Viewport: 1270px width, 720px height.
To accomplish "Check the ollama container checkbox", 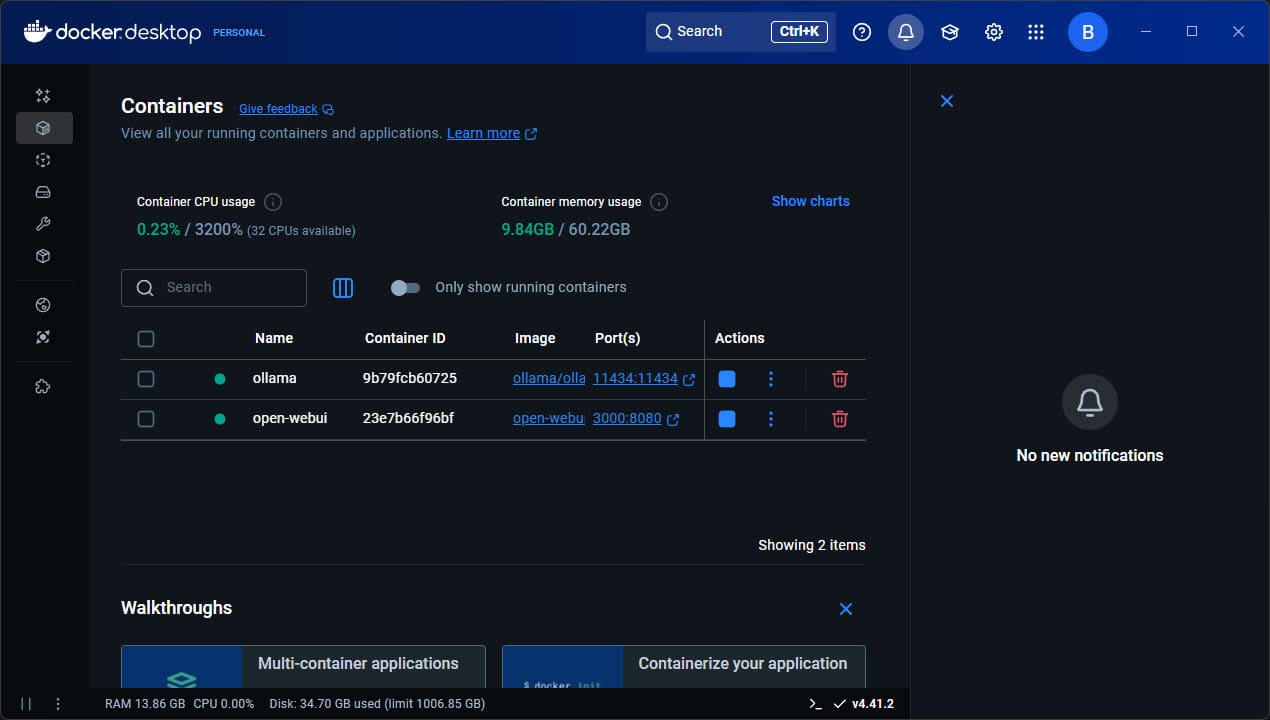I will [x=146, y=379].
